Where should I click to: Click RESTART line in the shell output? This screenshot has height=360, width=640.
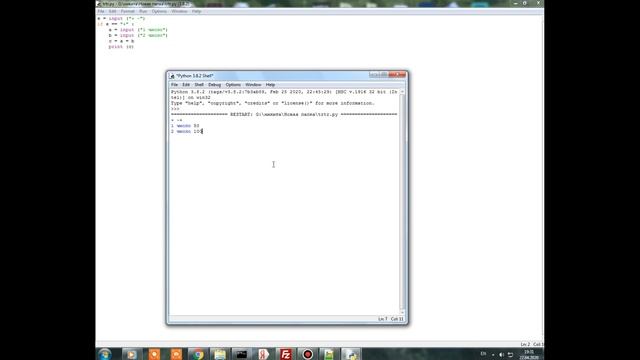pyautogui.click(x=284, y=115)
